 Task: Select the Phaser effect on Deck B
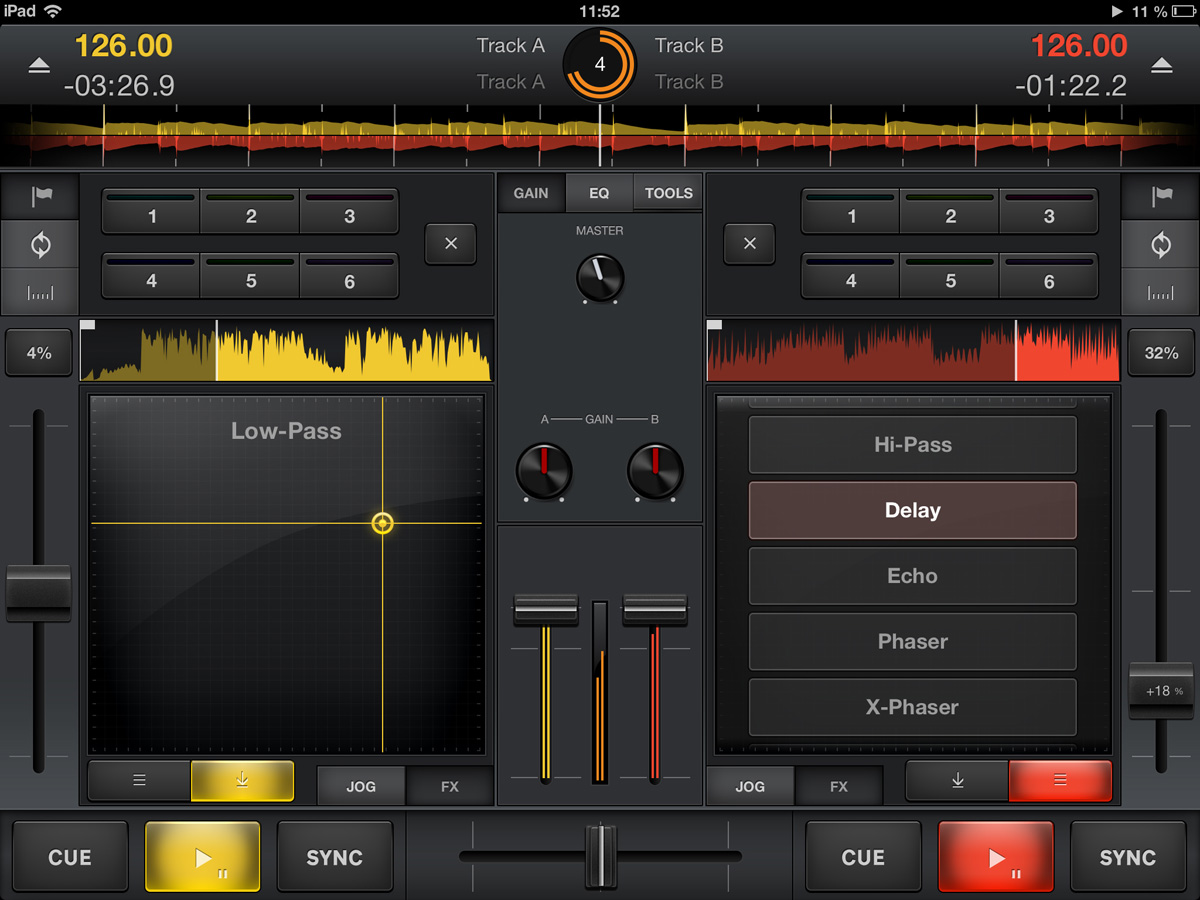[x=912, y=641]
